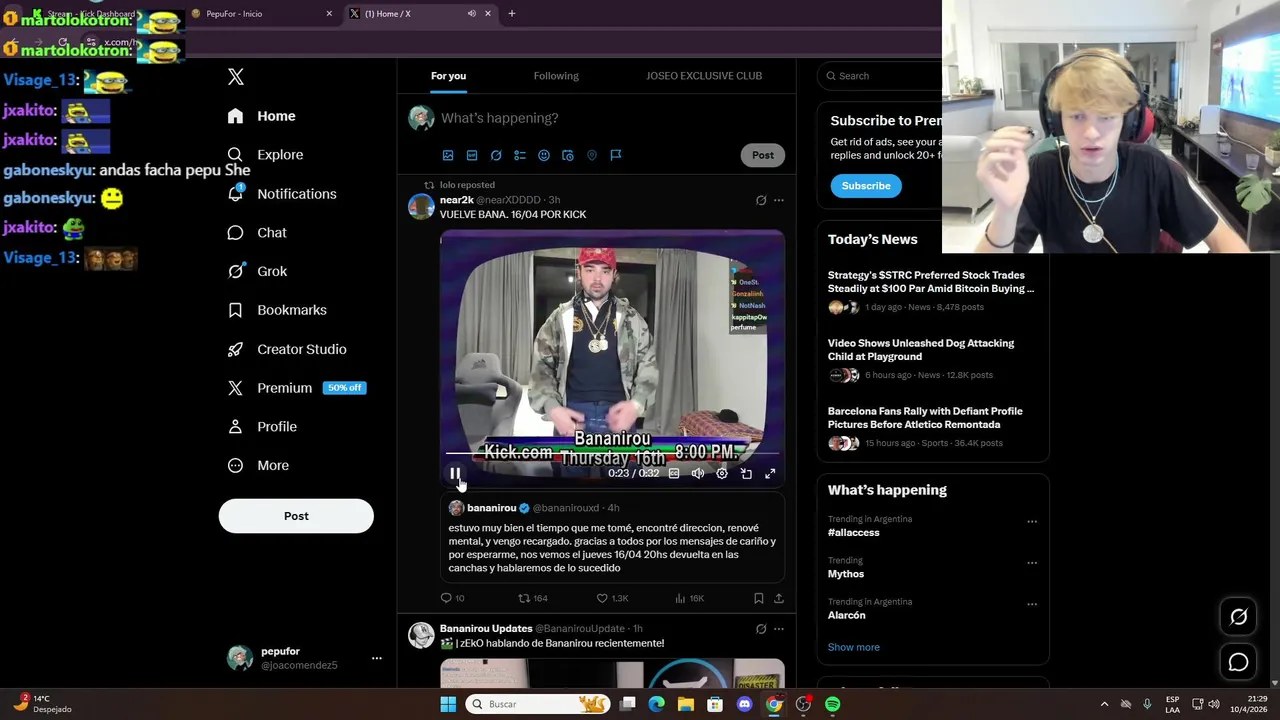View analytics of near2k post

(x=690, y=598)
